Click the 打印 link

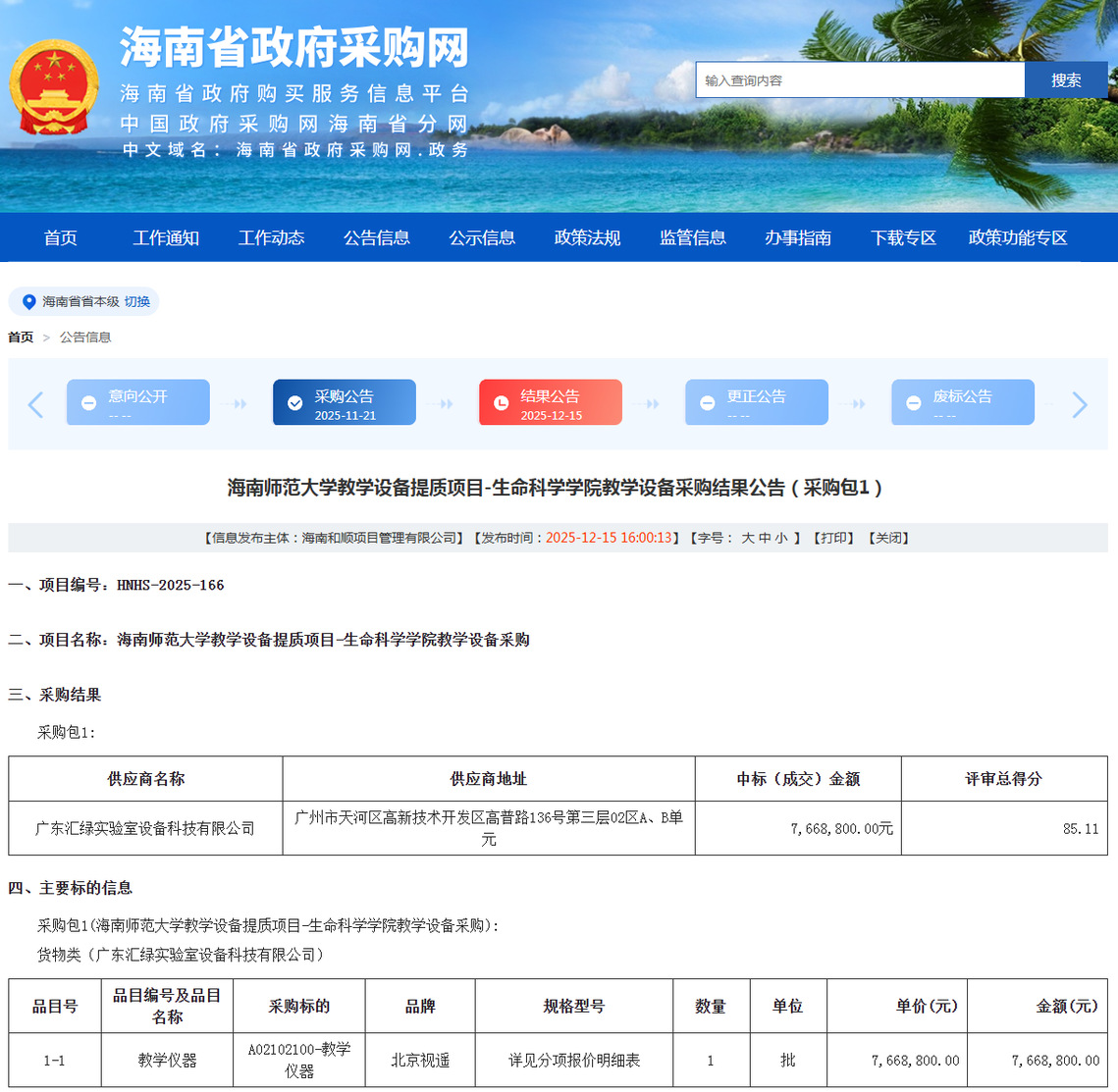pos(834,538)
